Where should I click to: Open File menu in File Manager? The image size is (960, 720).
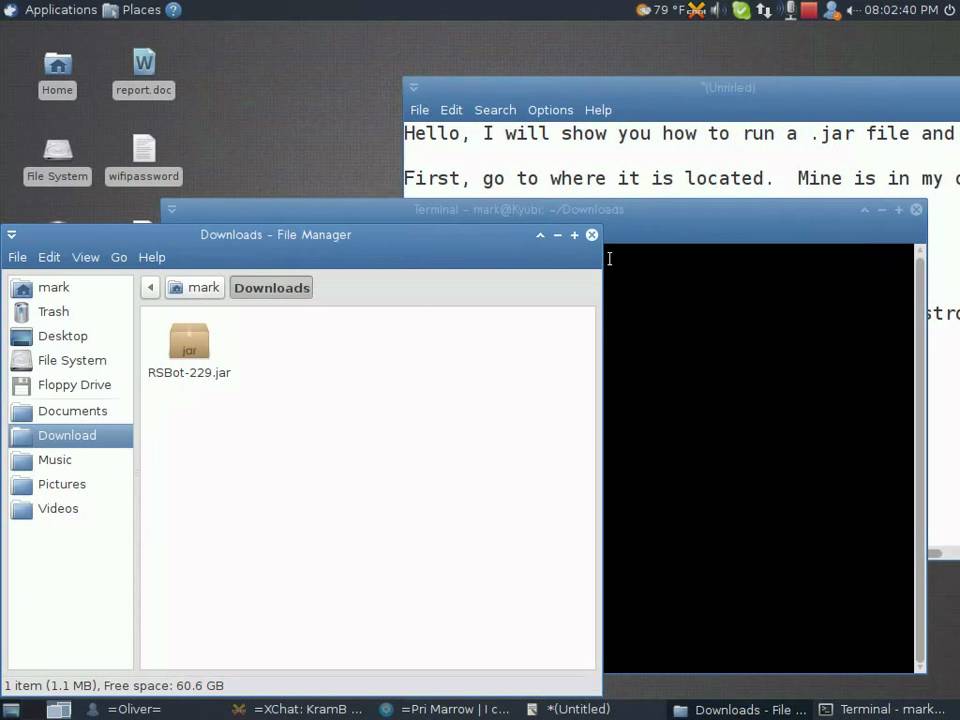(x=17, y=257)
